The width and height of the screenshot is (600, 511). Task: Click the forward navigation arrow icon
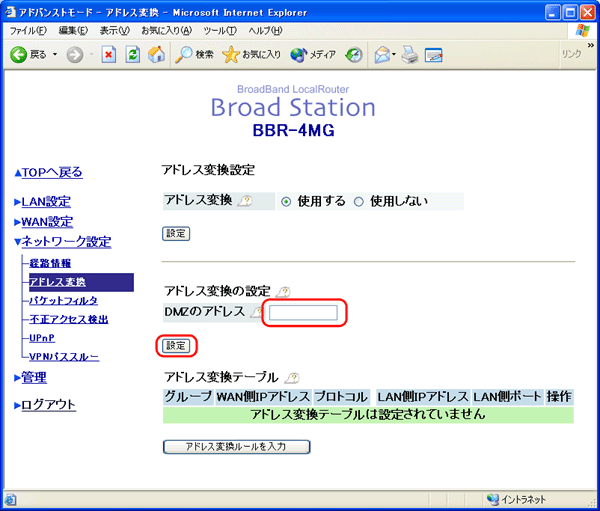pos(75,55)
